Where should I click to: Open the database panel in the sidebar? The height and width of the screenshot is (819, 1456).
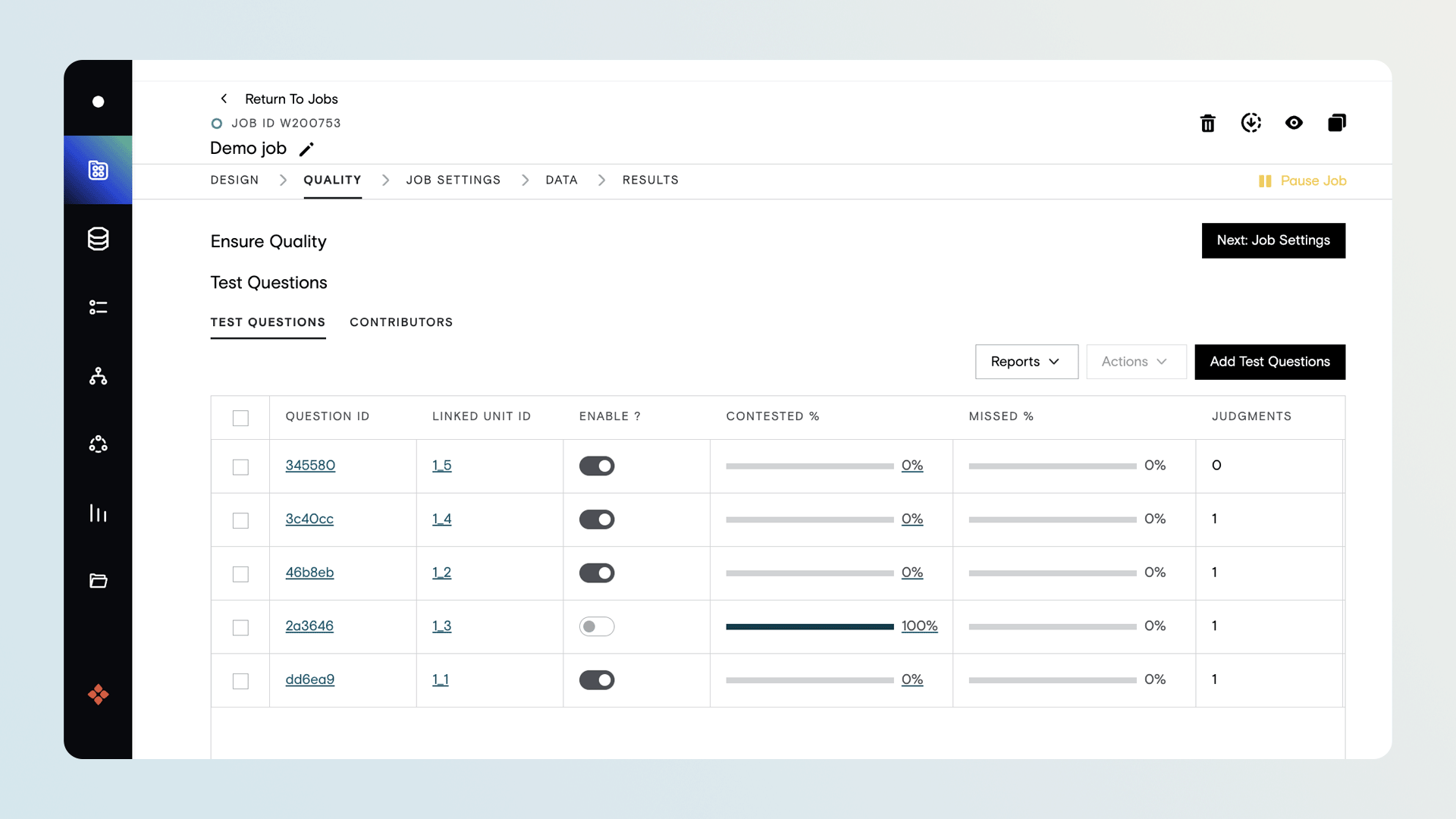pyautogui.click(x=98, y=239)
